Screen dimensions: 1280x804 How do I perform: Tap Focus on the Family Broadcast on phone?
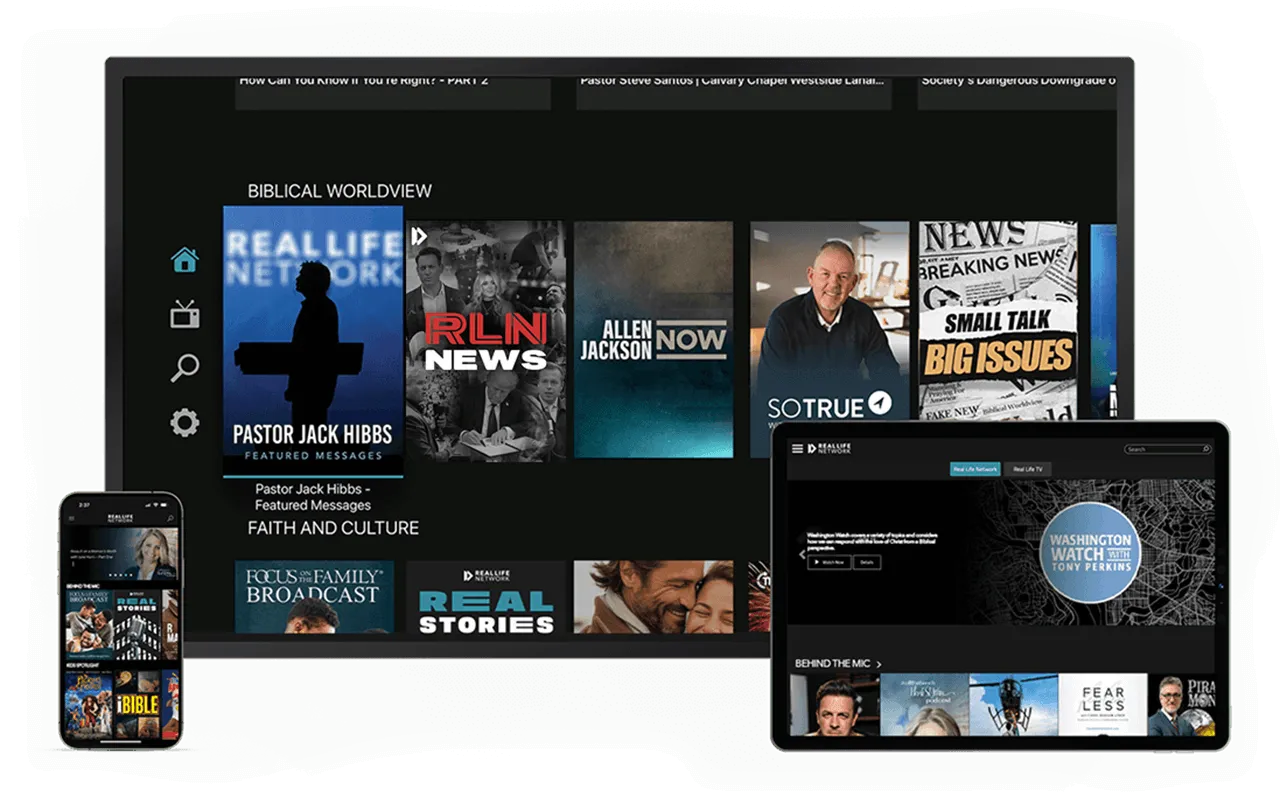90,625
